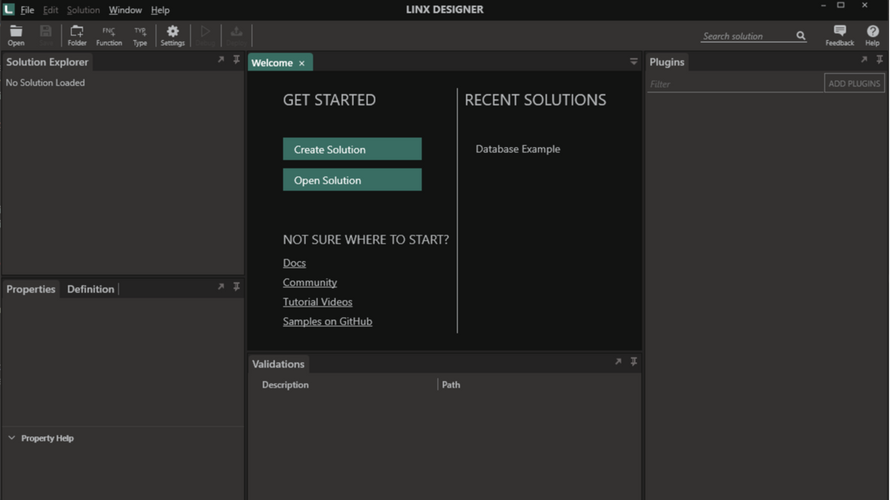The width and height of the screenshot is (890, 500).
Task: Click the Open toolbar icon
Action: tap(16, 35)
